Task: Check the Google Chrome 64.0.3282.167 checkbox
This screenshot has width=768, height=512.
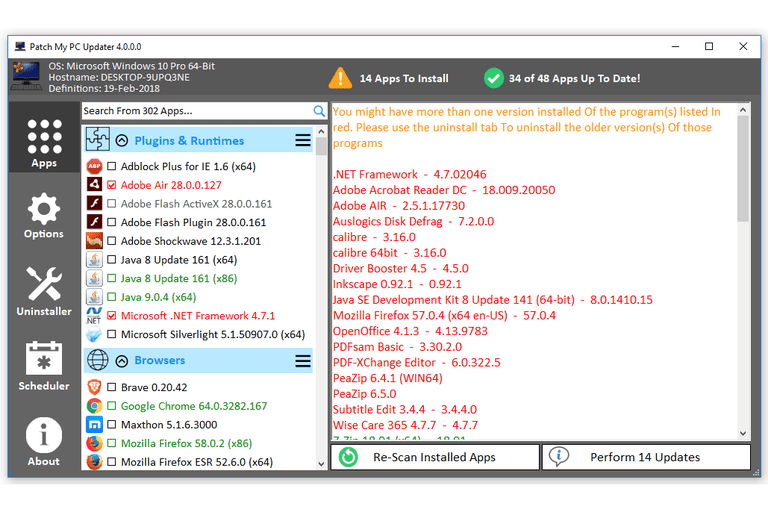Action: coord(112,406)
